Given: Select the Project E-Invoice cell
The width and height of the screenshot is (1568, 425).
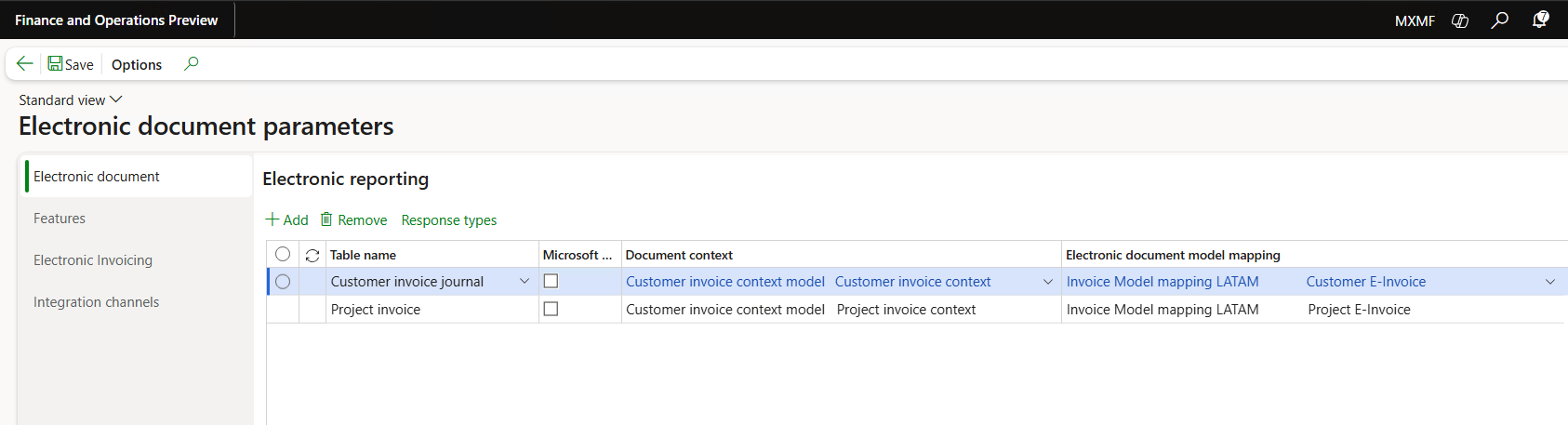Looking at the screenshot, I should click(x=1360, y=310).
